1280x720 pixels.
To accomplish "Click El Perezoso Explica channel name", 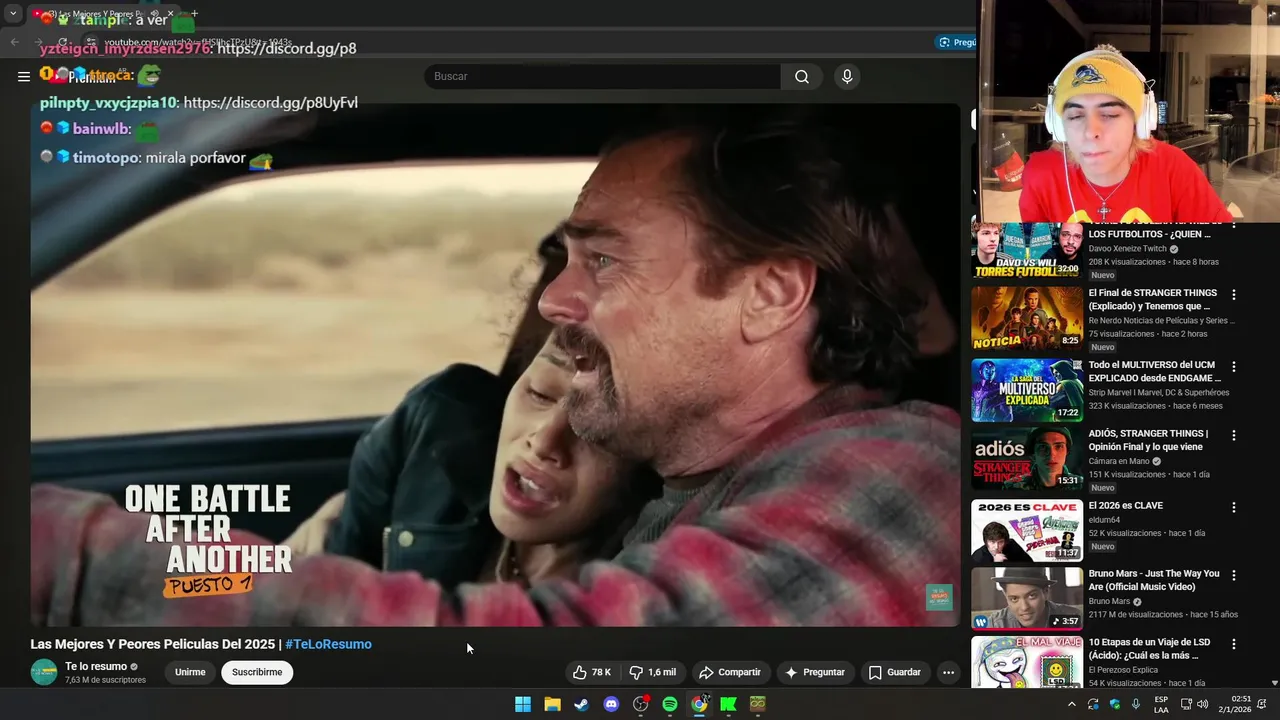I will click(x=1125, y=670).
